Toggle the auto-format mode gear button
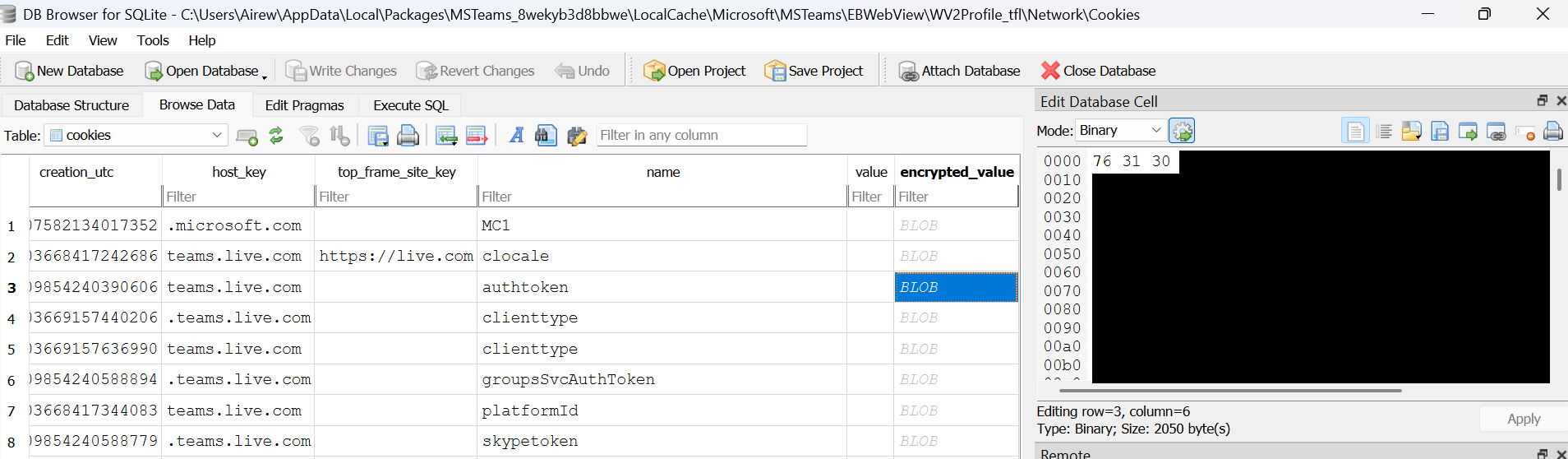This screenshot has width=1568, height=459. (x=1182, y=131)
